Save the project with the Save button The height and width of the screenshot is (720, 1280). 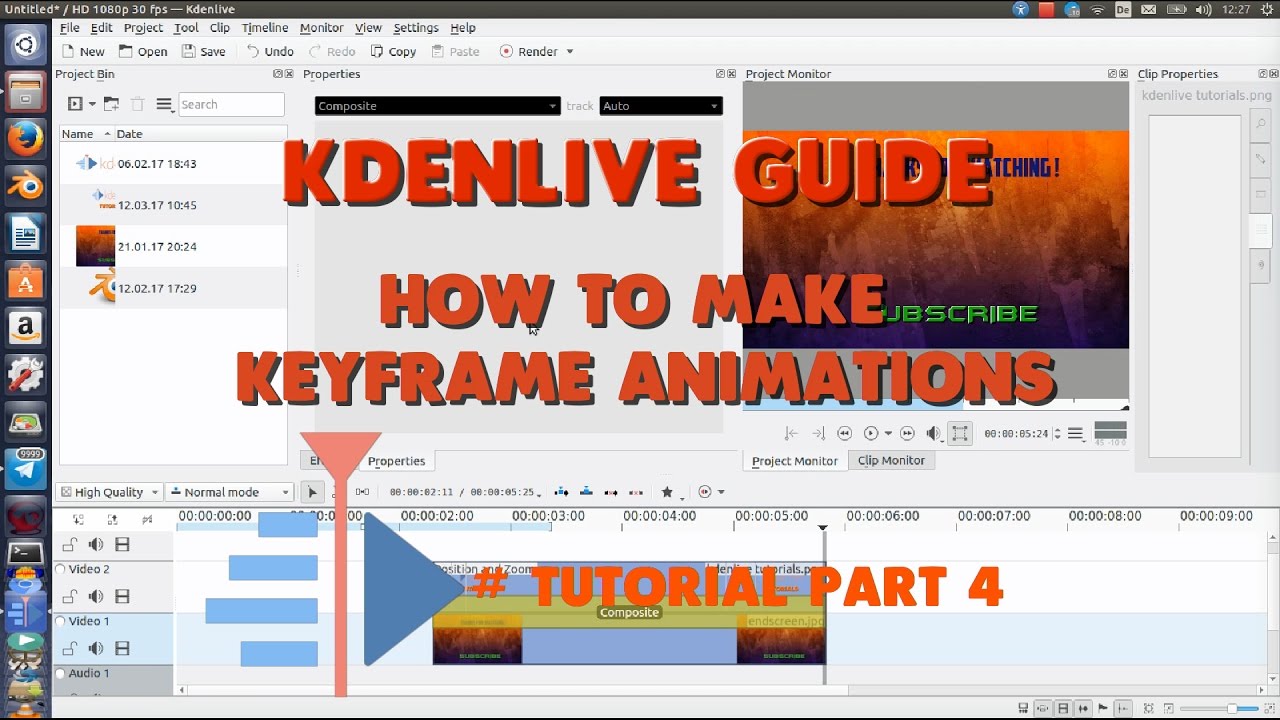pos(203,51)
